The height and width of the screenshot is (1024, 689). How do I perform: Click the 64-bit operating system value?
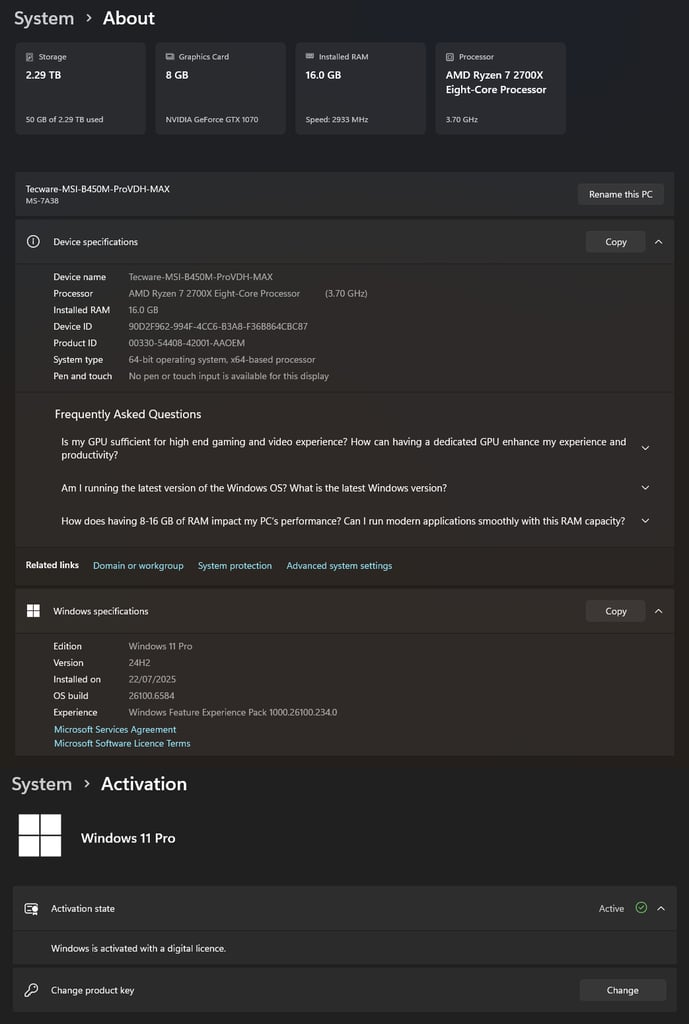point(222,360)
